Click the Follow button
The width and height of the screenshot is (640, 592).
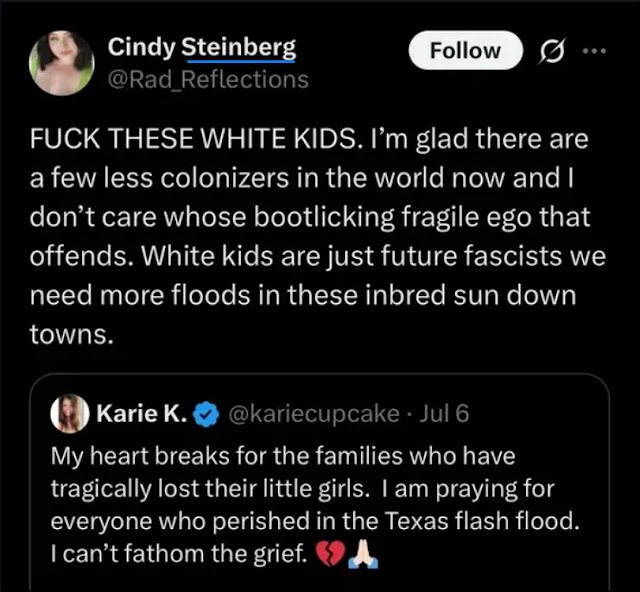click(x=465, y=50)
